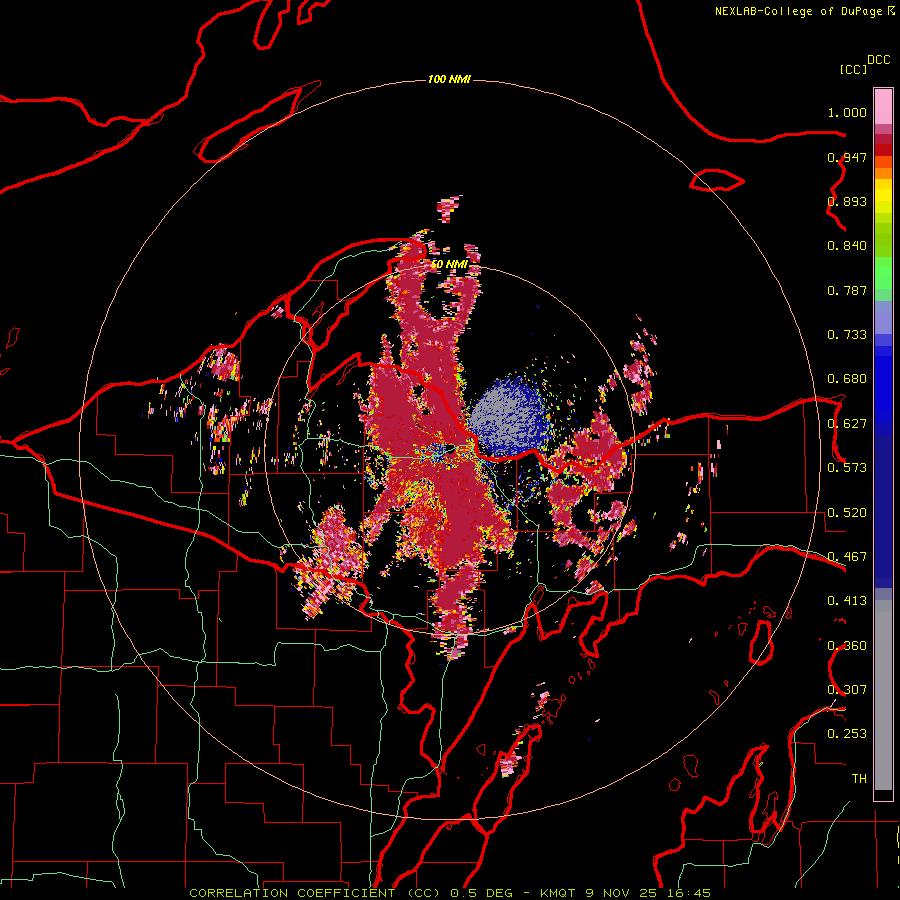The width and height of the screenshot is (900, 900).
Task: Click the 0.627 scale value
Action: [847, 424]
